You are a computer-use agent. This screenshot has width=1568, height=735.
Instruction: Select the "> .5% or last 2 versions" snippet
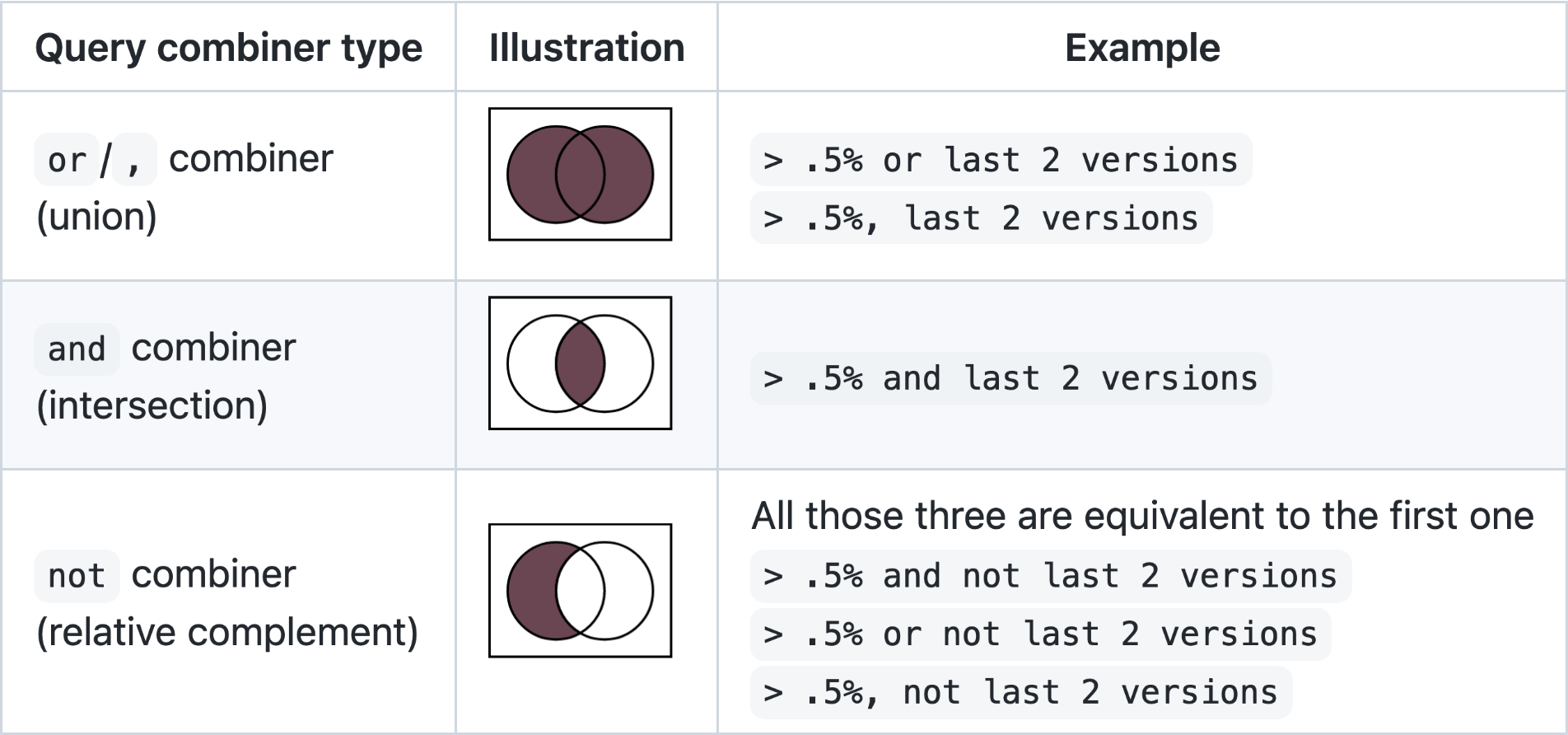coord(1000,160)
